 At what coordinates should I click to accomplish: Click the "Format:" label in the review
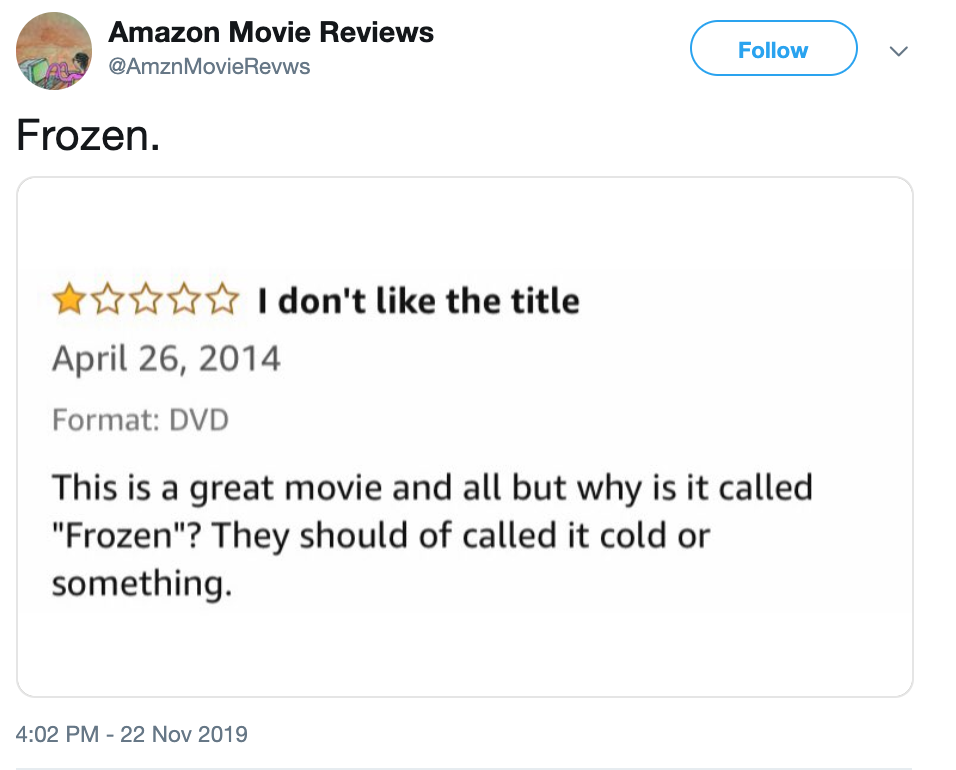coord(106,419)
